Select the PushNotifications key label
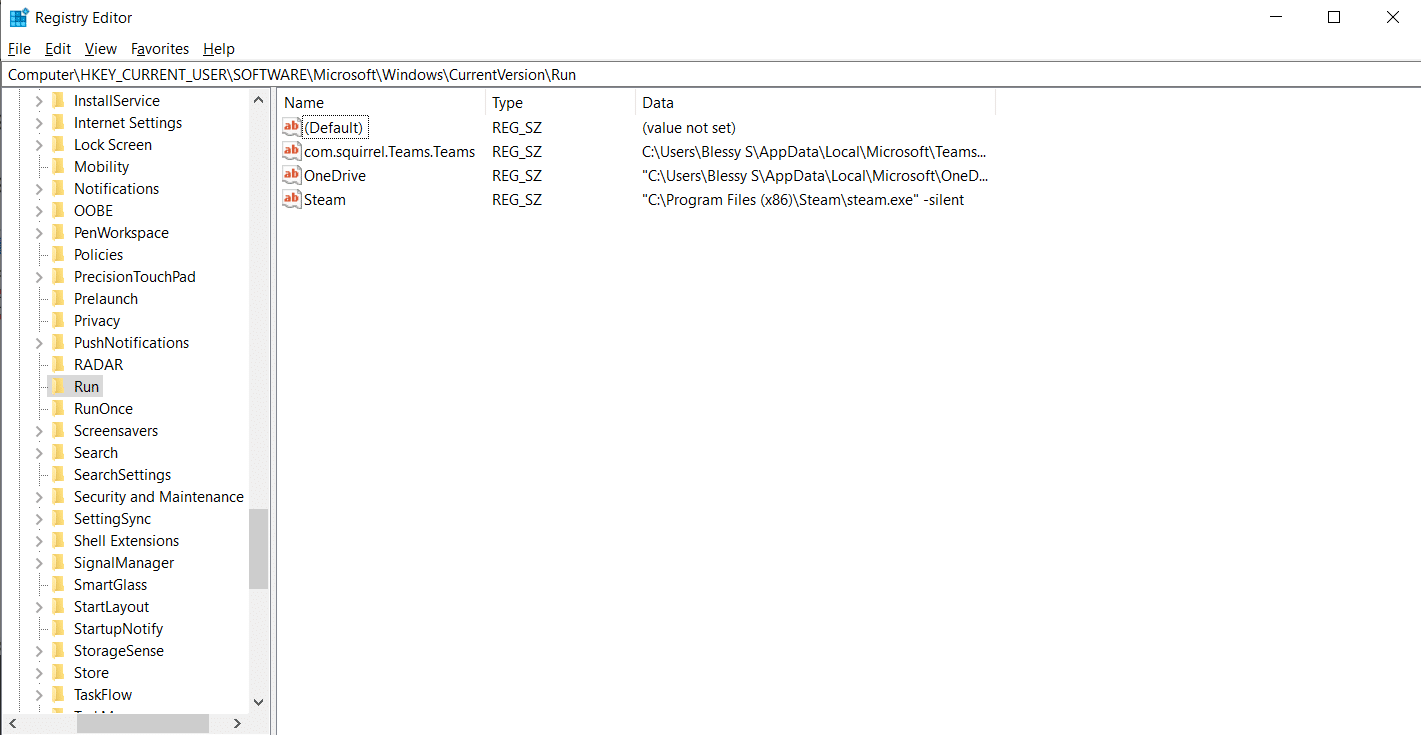 (131, 343)
